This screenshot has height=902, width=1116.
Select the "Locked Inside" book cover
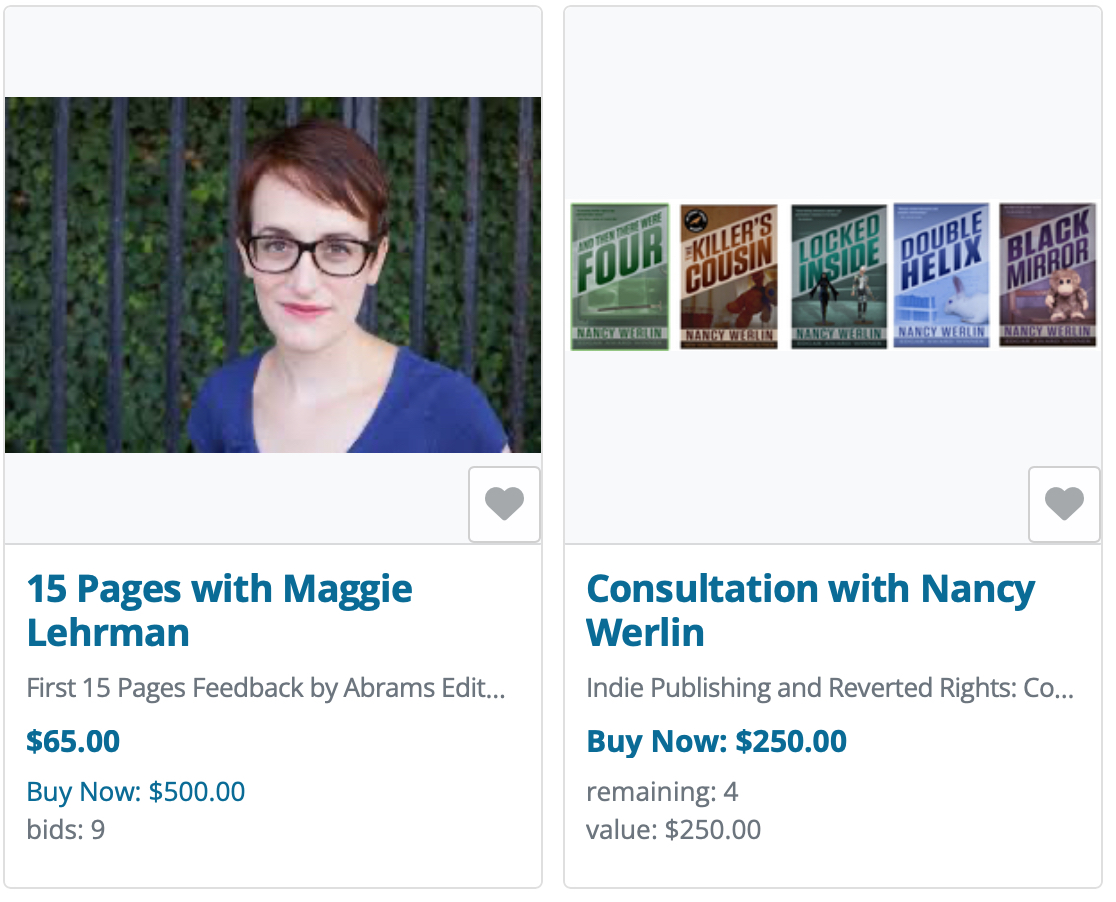pyautogui.click(x=838, y=277)
